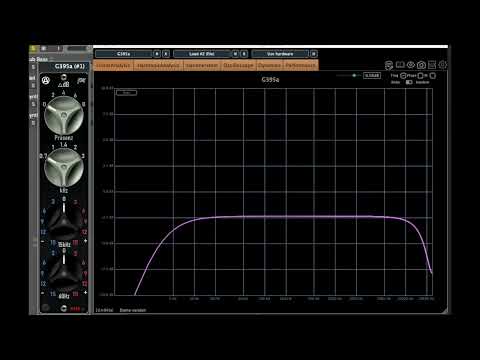
Task: Click the plus sign beside the 60Hz knob
Action: click(x=85, y=292)
